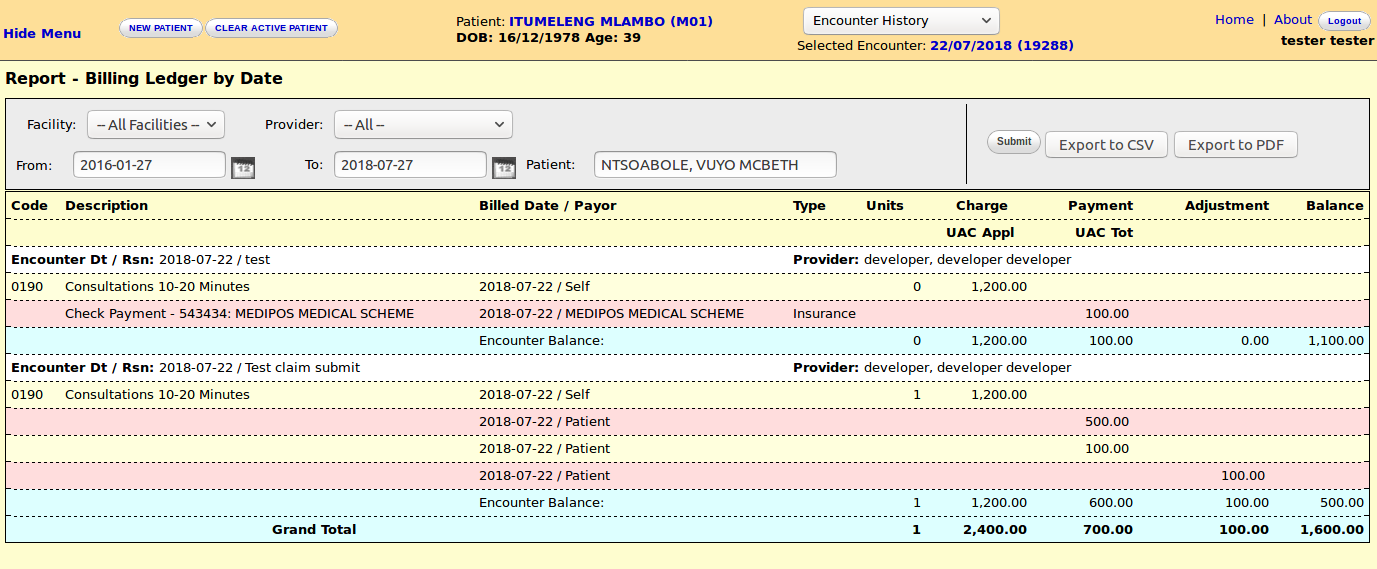
Task: Open the To date calendar picker icon
Action: coord(504,167)
